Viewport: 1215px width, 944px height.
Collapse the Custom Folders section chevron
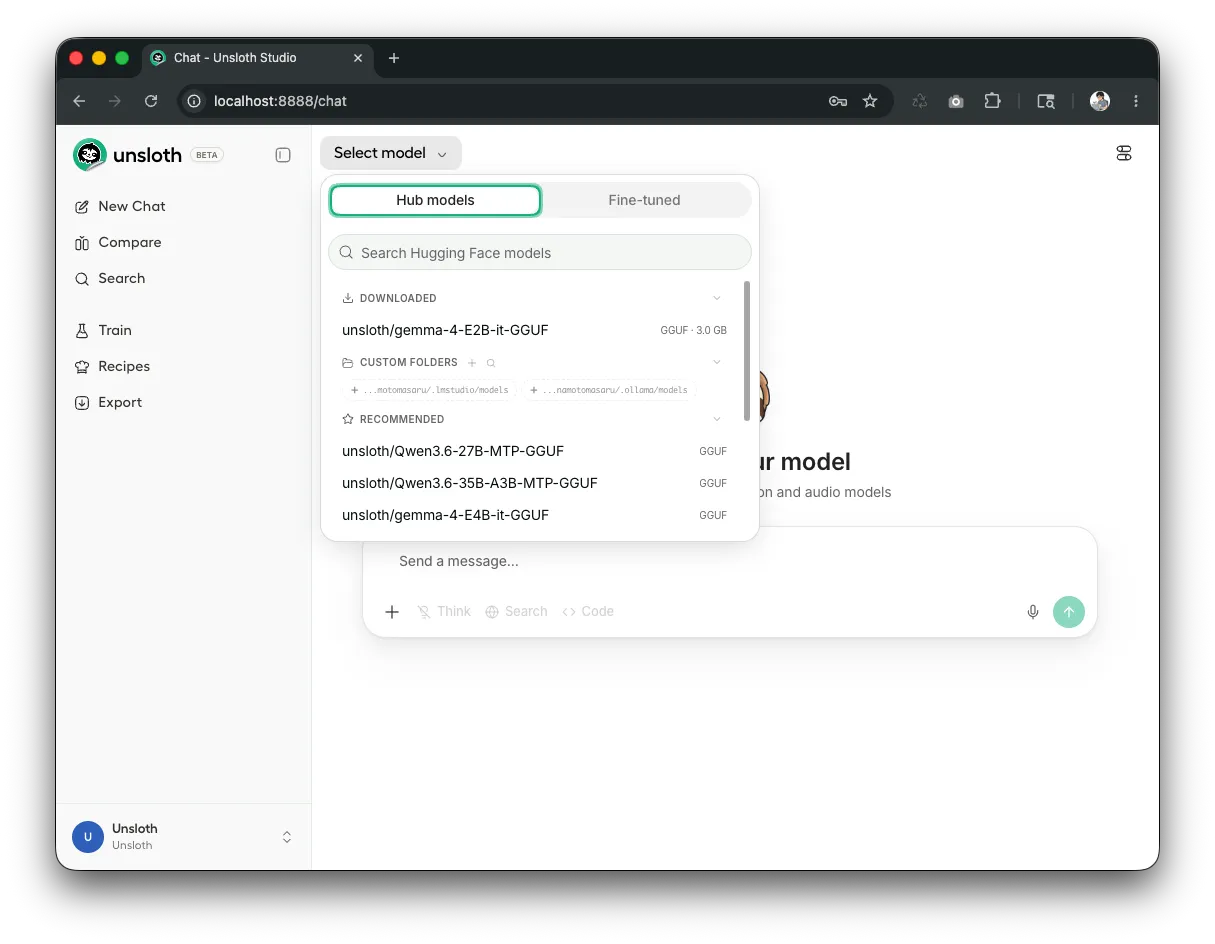(717, 362)
